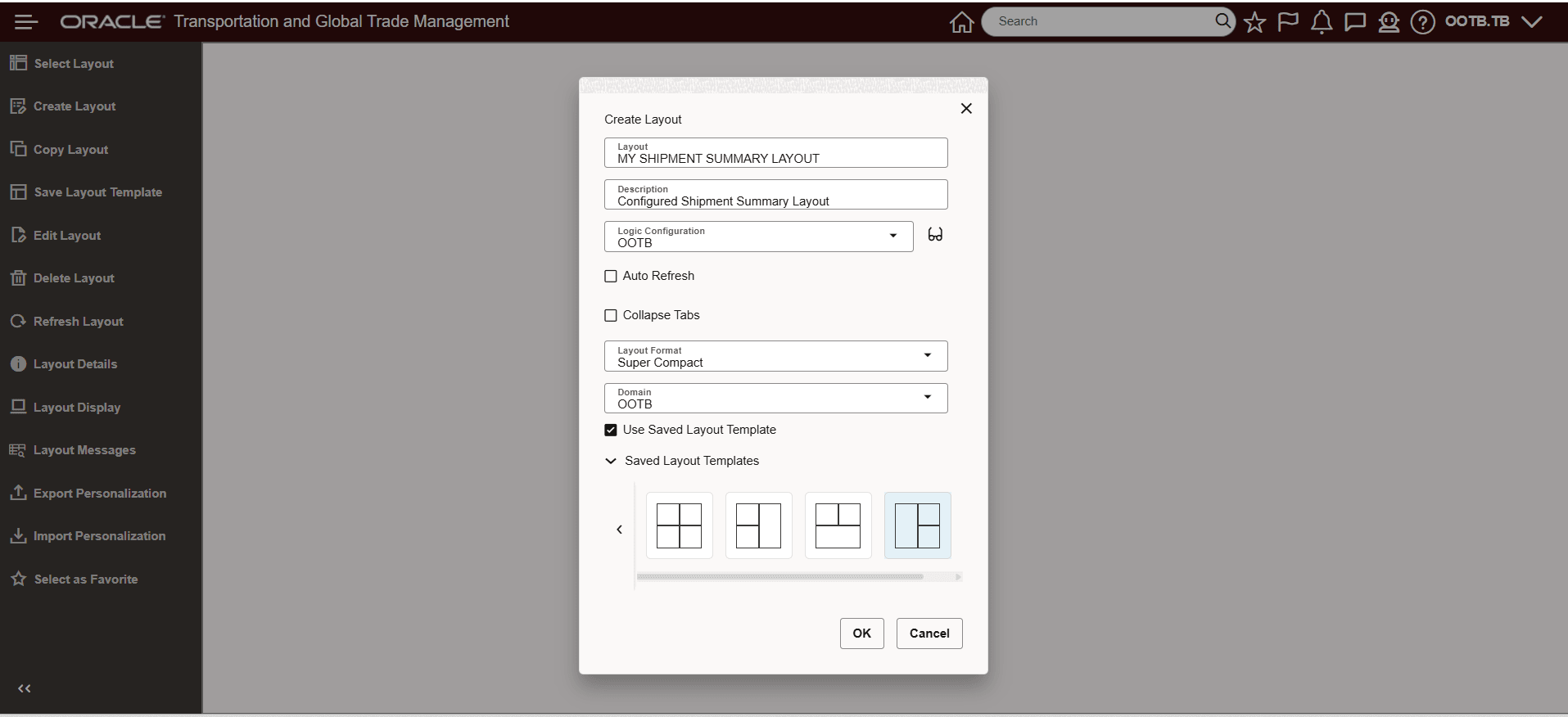Select template with wide bottom pane

click(838, 525)
